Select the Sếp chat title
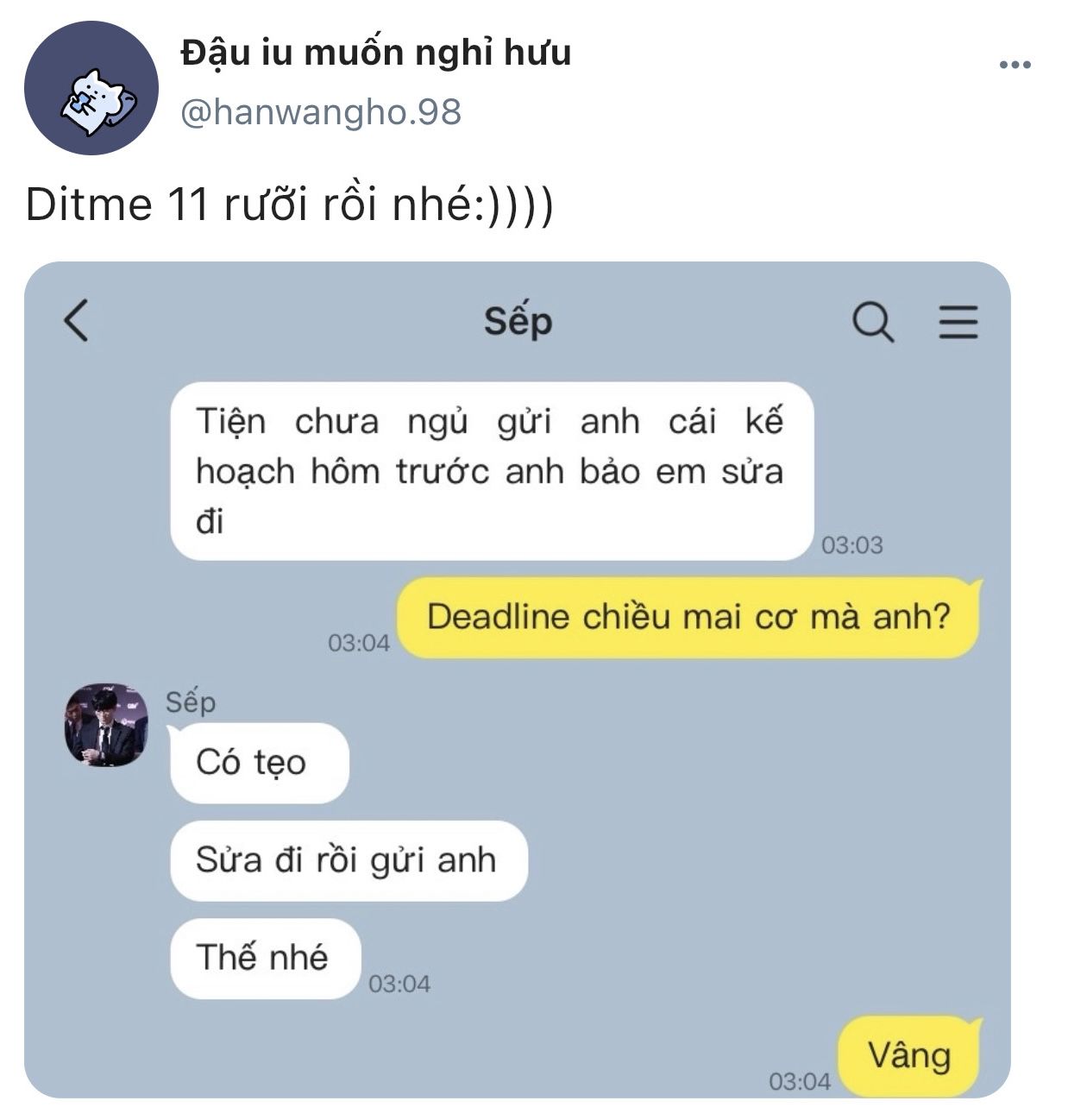This screenshot has width=1068, height=1120. coord(518,321)
